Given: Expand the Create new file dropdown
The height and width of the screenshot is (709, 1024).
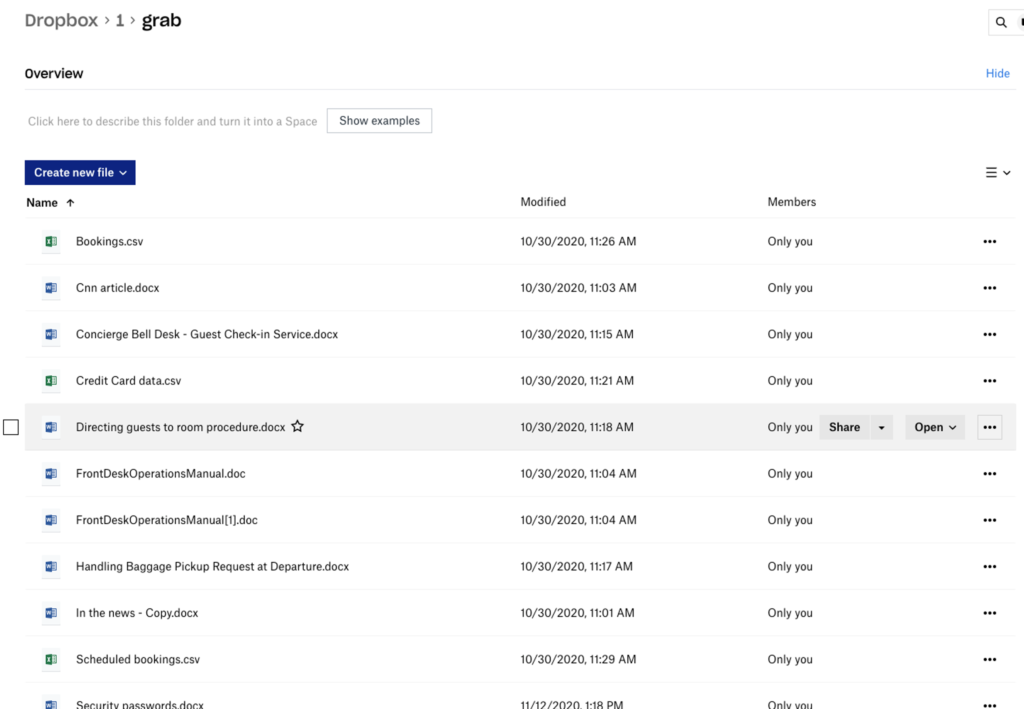Looking at the screenshot, I should [x=80, y=173].
